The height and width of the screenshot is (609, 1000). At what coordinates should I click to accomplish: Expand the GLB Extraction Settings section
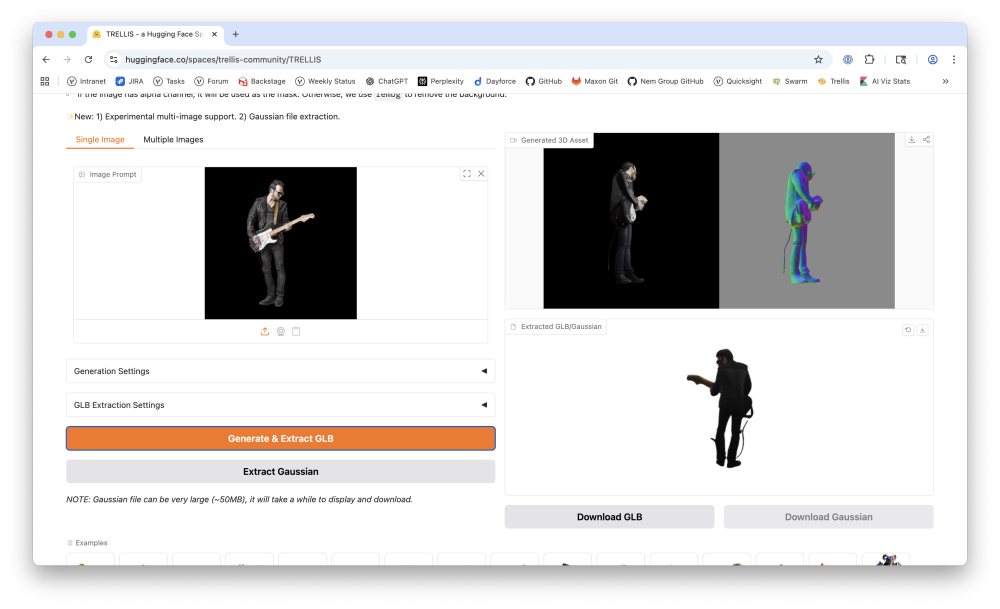click(x=281, y=405)
